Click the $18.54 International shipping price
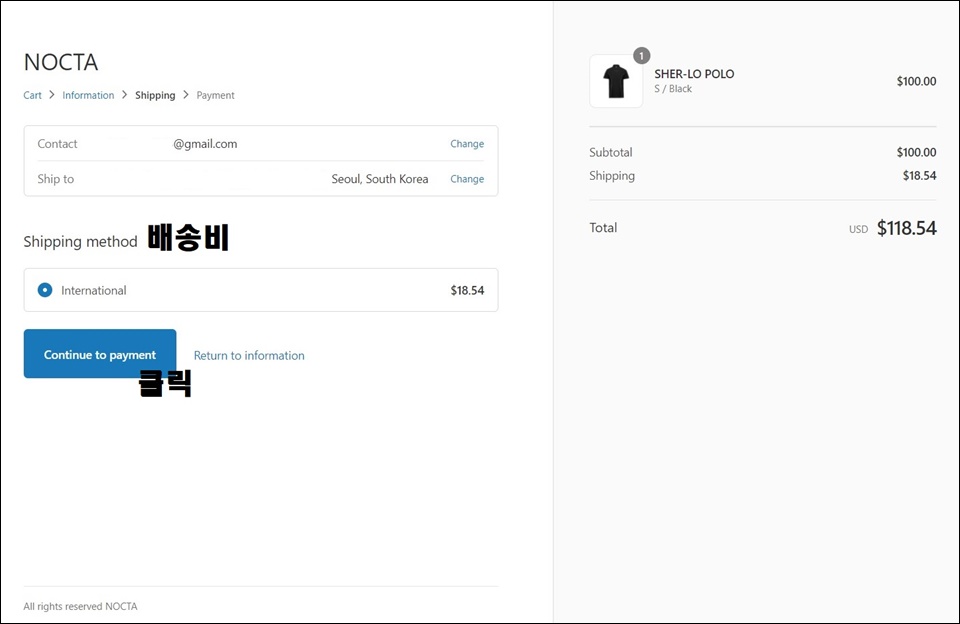Screen dimensions: 960x624 point(467,290)
